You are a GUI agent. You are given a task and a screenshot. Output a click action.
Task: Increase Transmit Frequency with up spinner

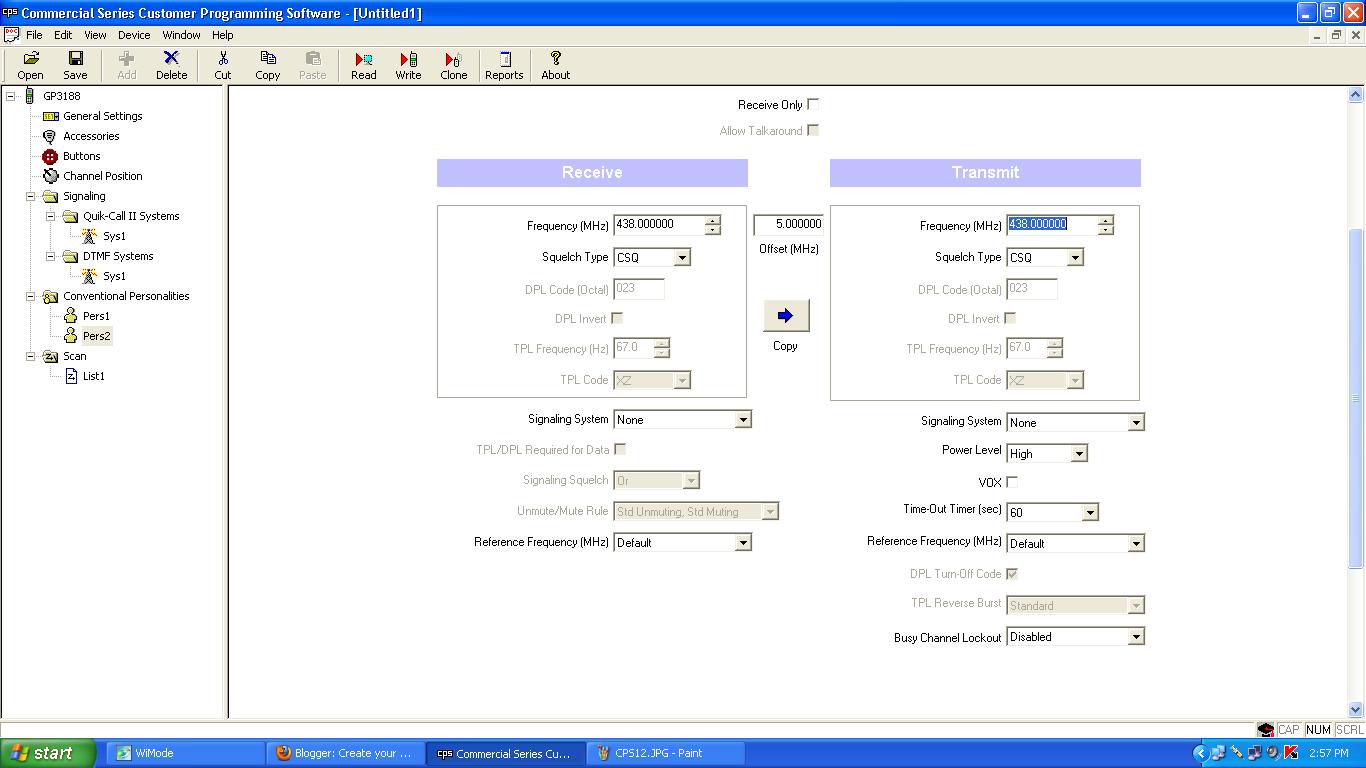(x=1105, y=220)
